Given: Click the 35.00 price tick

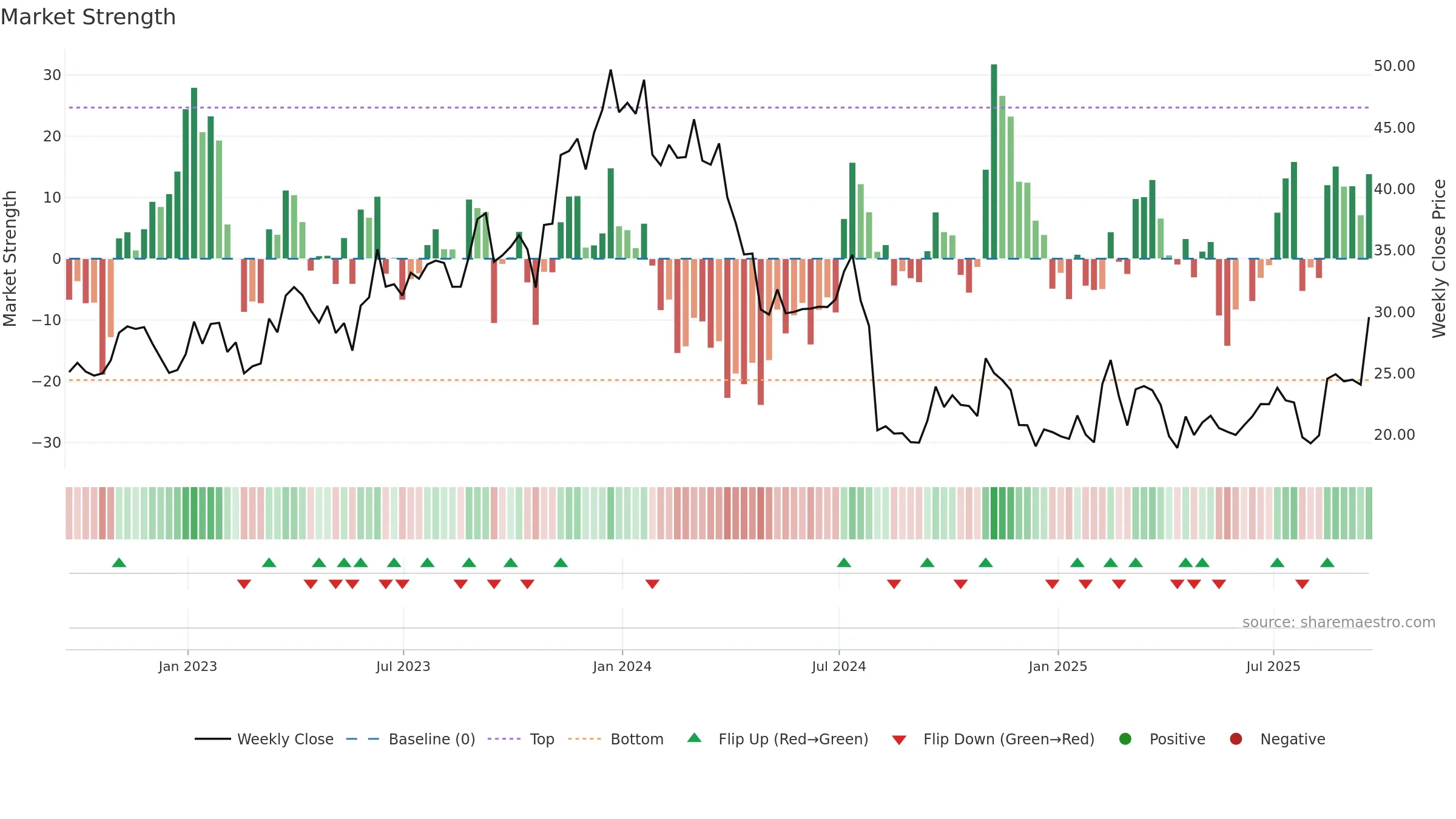Looking at the screenshot, I should pyautogui.click(x=1394, y=251).
